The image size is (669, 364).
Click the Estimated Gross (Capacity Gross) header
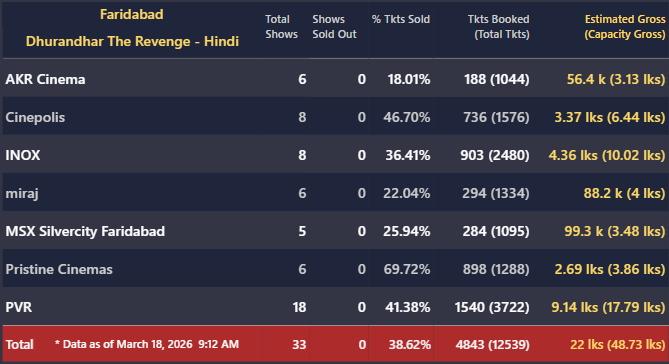click(625, 26)
